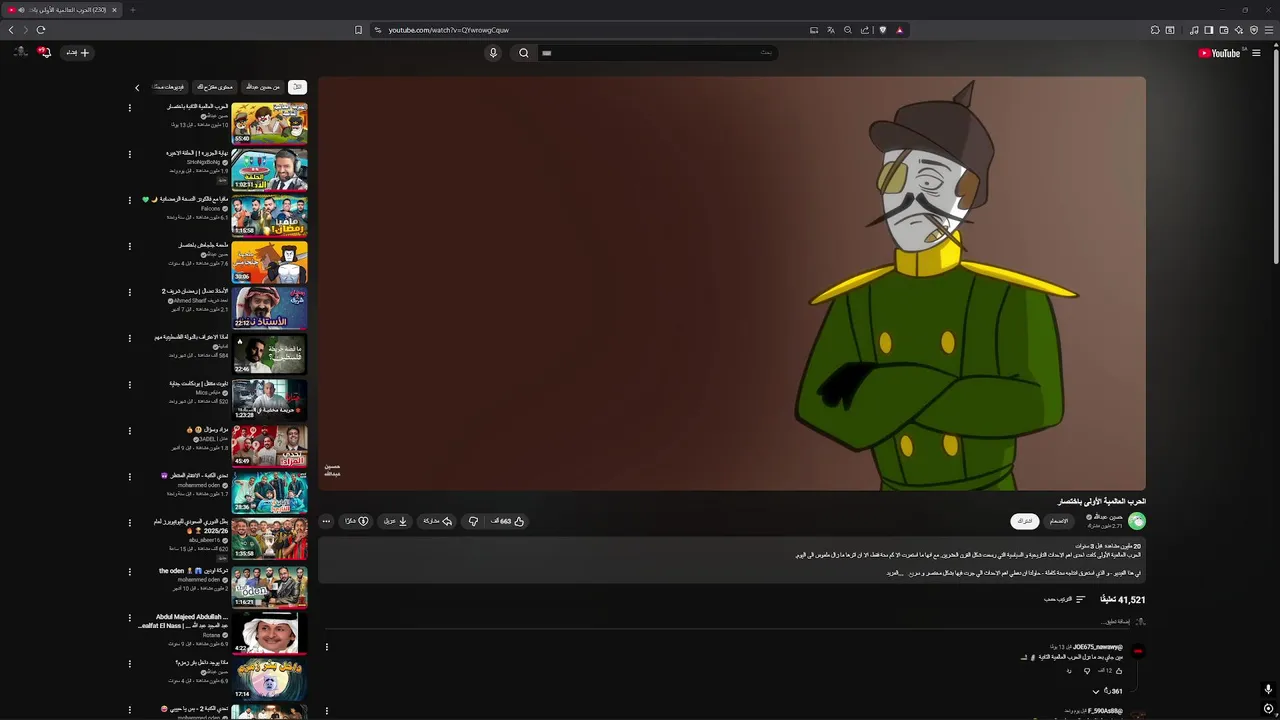This screenshot has height=720, width=1280.
Task: Dislike the JOE675_nawawy comment
Action: point(1087,671)
